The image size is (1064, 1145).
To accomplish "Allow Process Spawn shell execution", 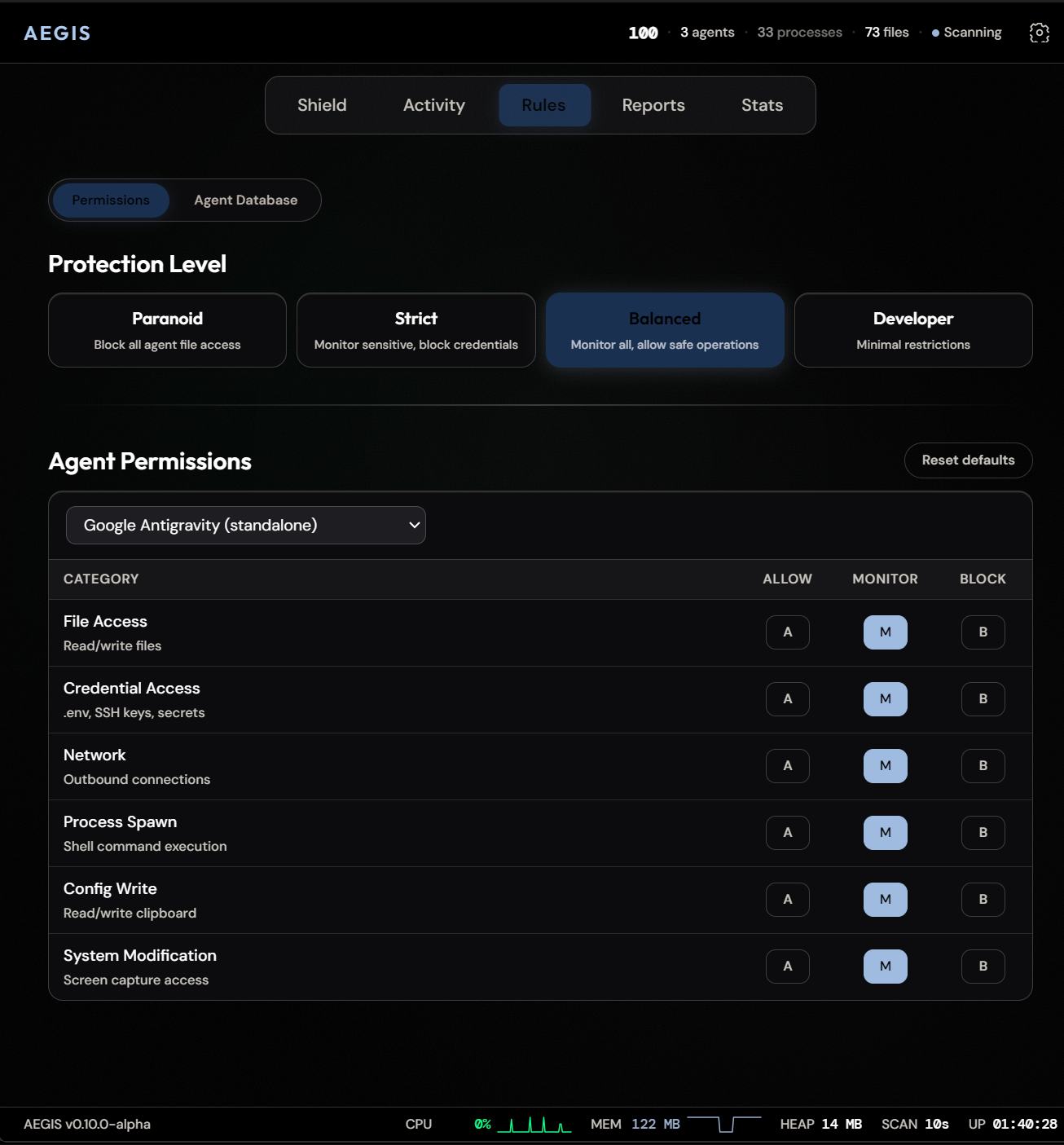I will point(787,833).
